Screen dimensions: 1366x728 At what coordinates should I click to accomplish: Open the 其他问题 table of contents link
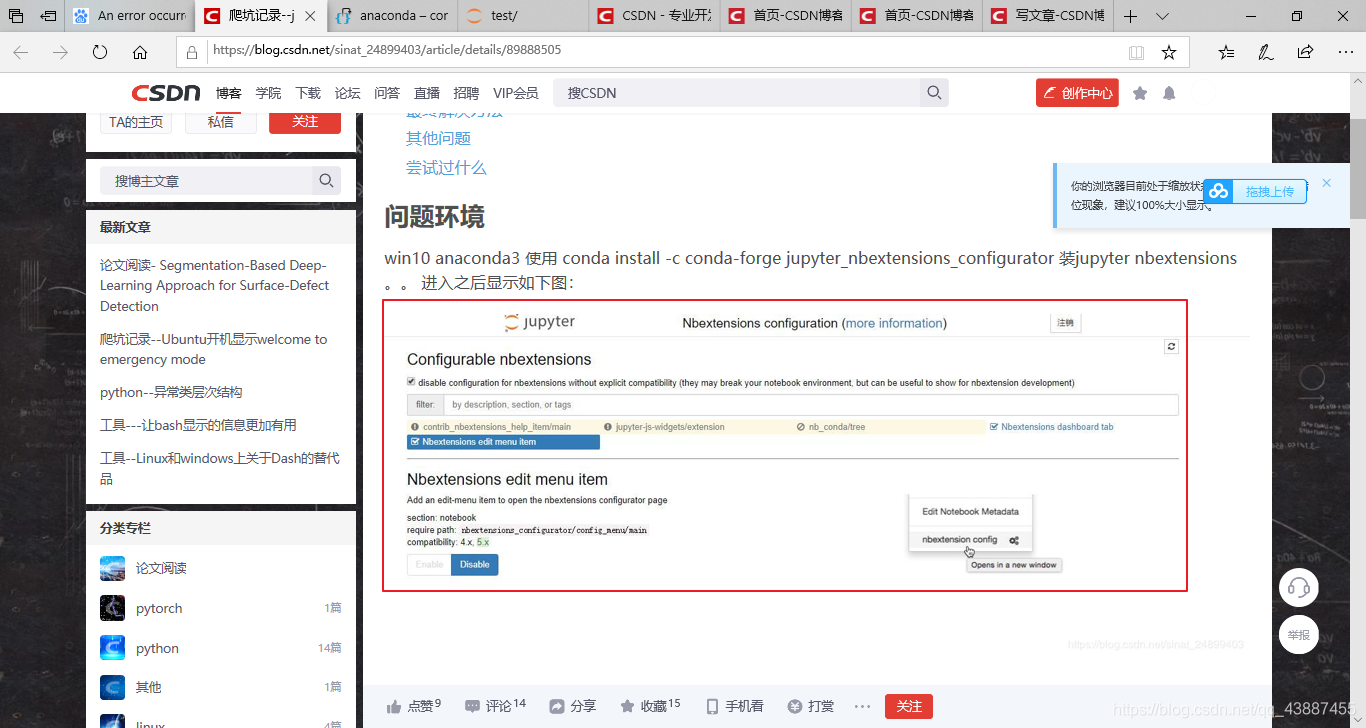438,138
